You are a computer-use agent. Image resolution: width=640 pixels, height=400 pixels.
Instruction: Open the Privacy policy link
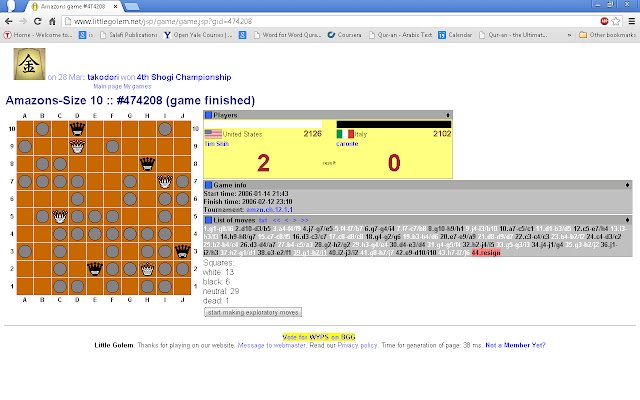[358, 345]
